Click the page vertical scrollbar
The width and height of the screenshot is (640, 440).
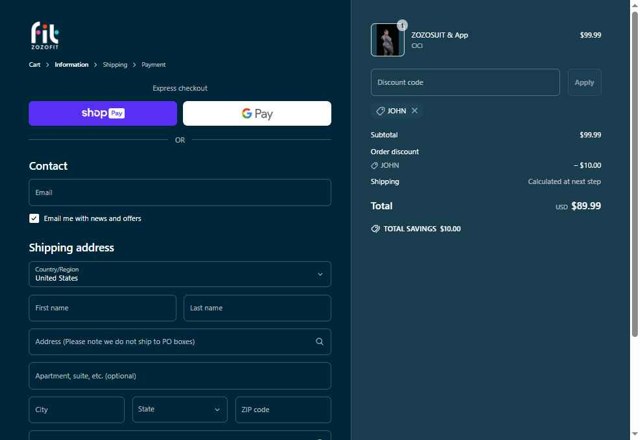[635, 174]
